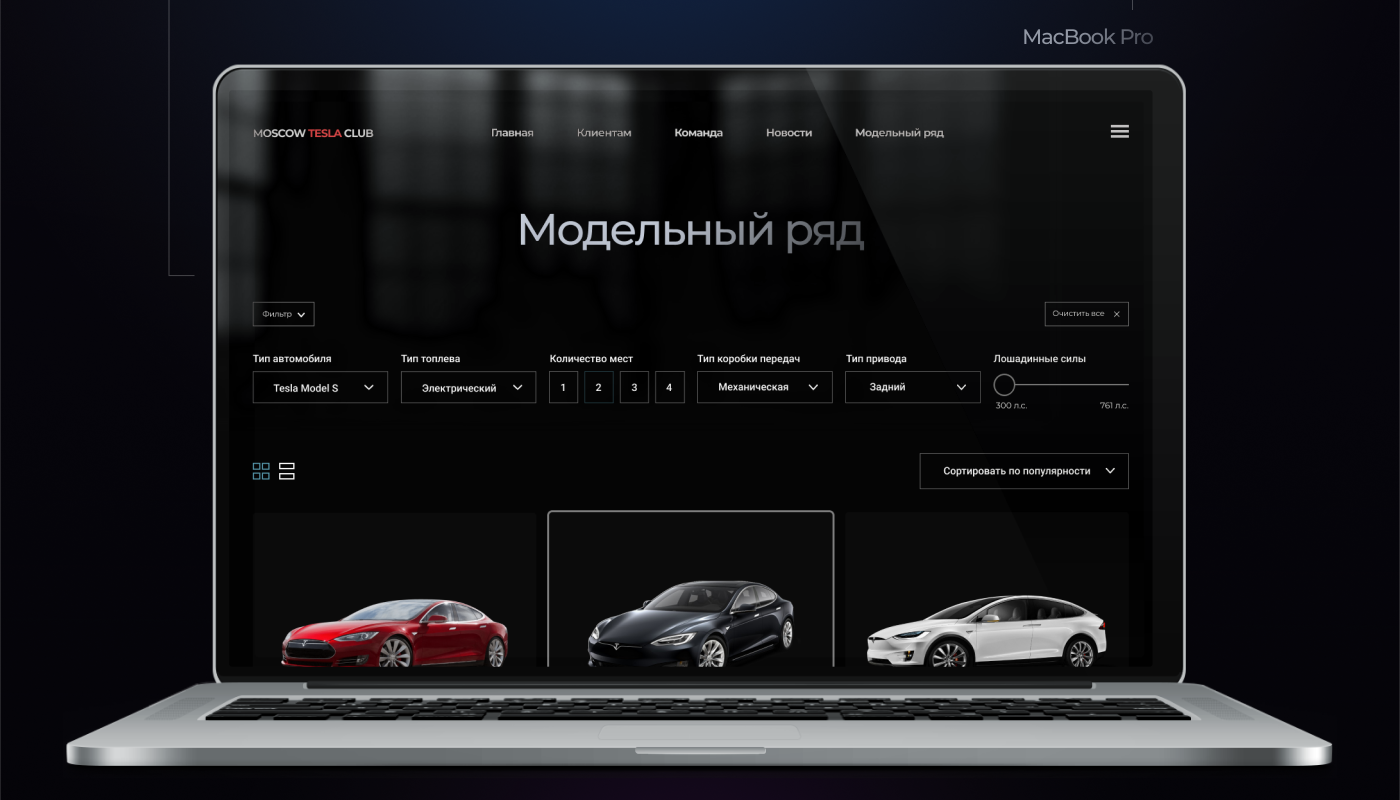Select the black Tesla car card
Image resolution: width=1400 pixels, height=800 pixels.
[690, 590]
